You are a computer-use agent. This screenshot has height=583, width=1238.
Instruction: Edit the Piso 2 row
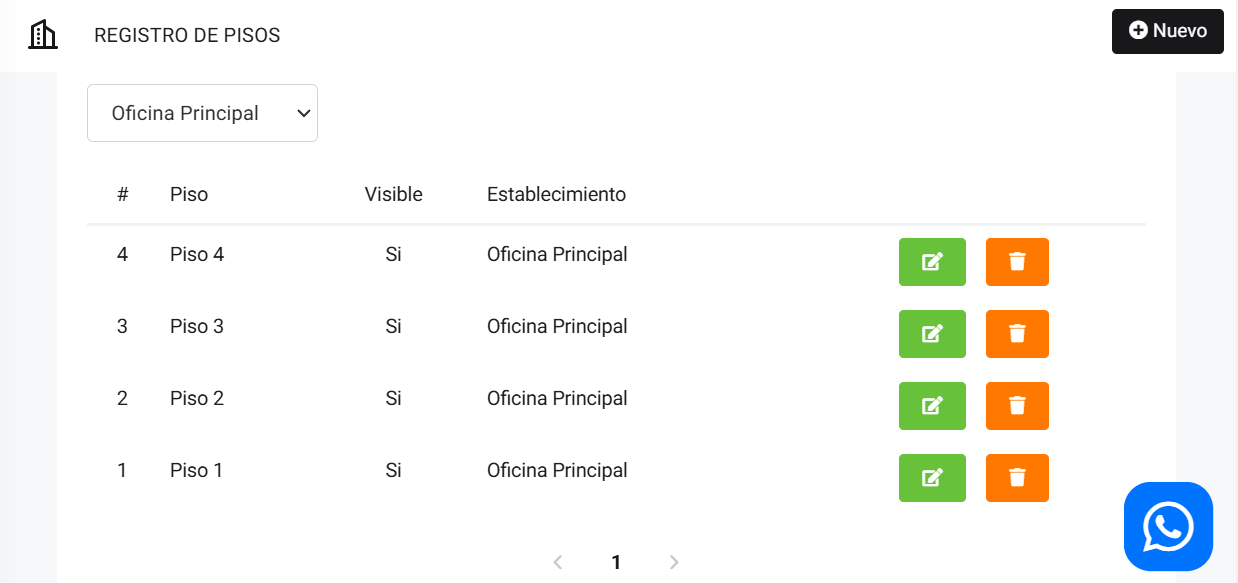932,406
